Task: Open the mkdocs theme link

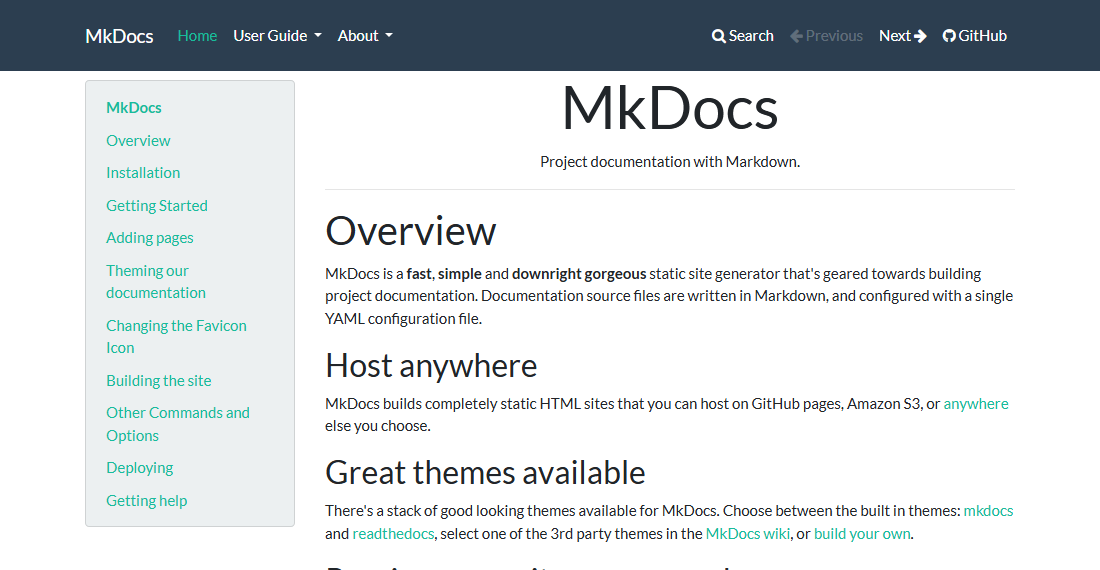Action: click(988, 510)
